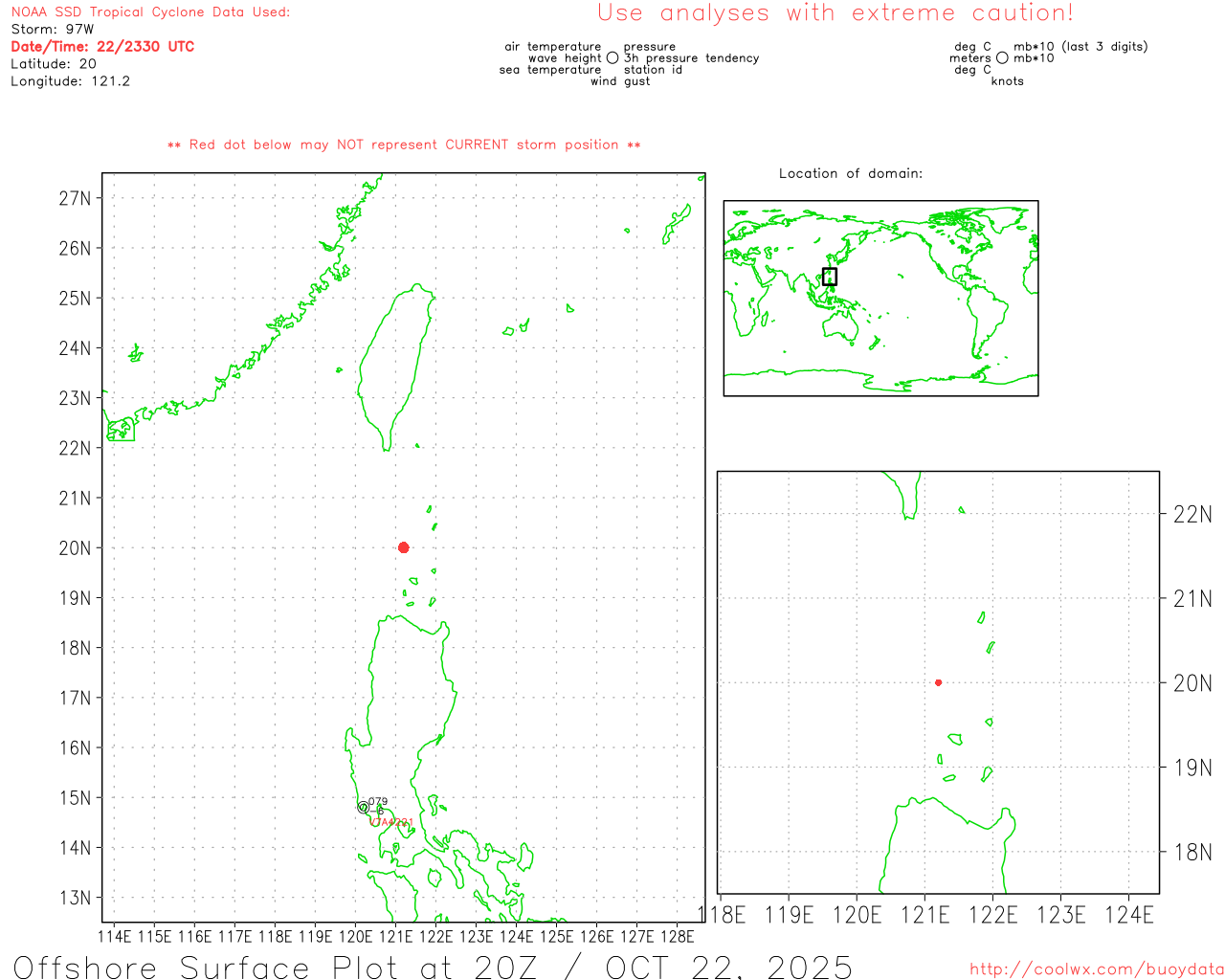Click the Offshore Surface Plot title
The height and width of the screenshot is (980, 1225).
click(433, 967)
